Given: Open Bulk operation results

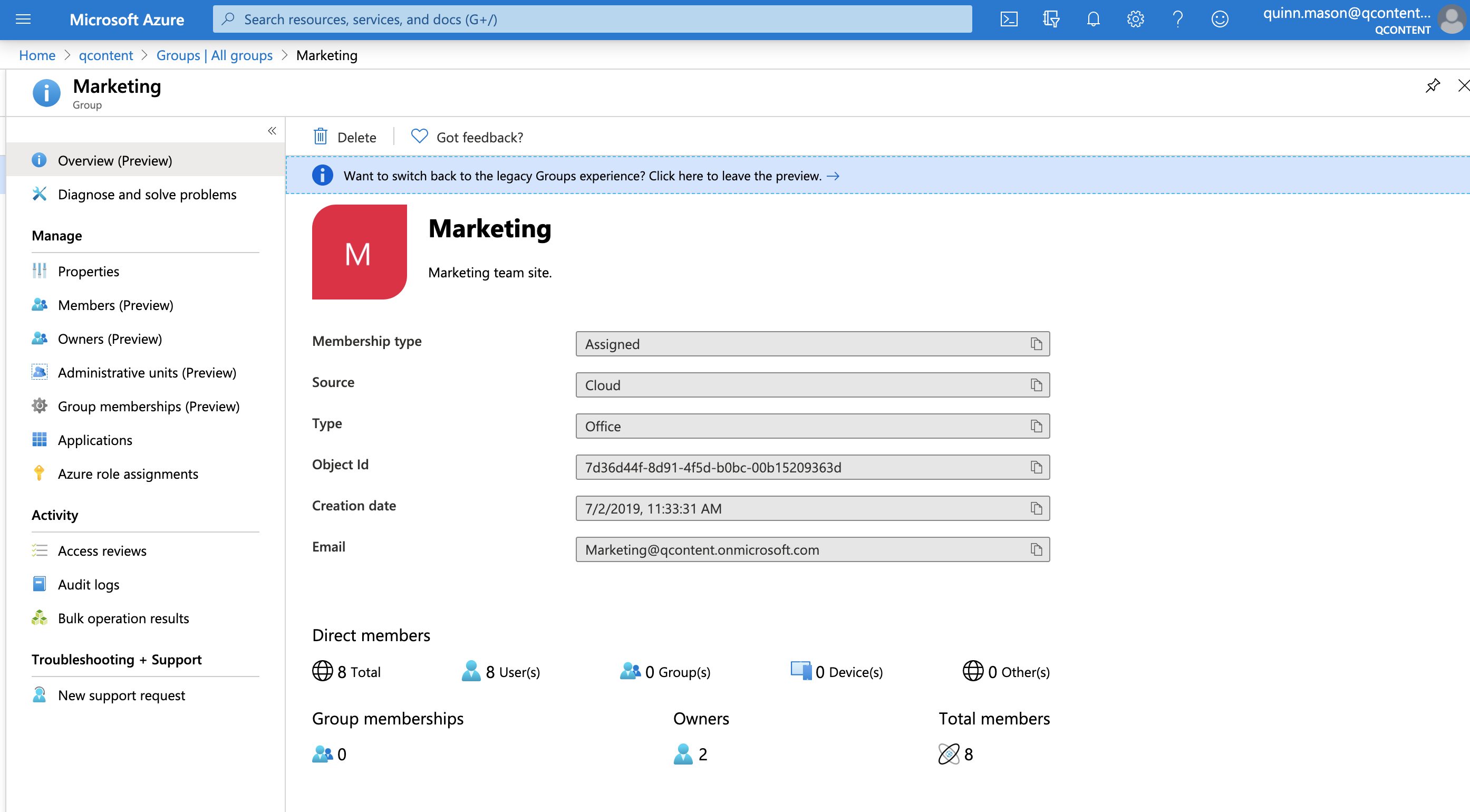Looking at the screenshot, I should click(146, 618).
